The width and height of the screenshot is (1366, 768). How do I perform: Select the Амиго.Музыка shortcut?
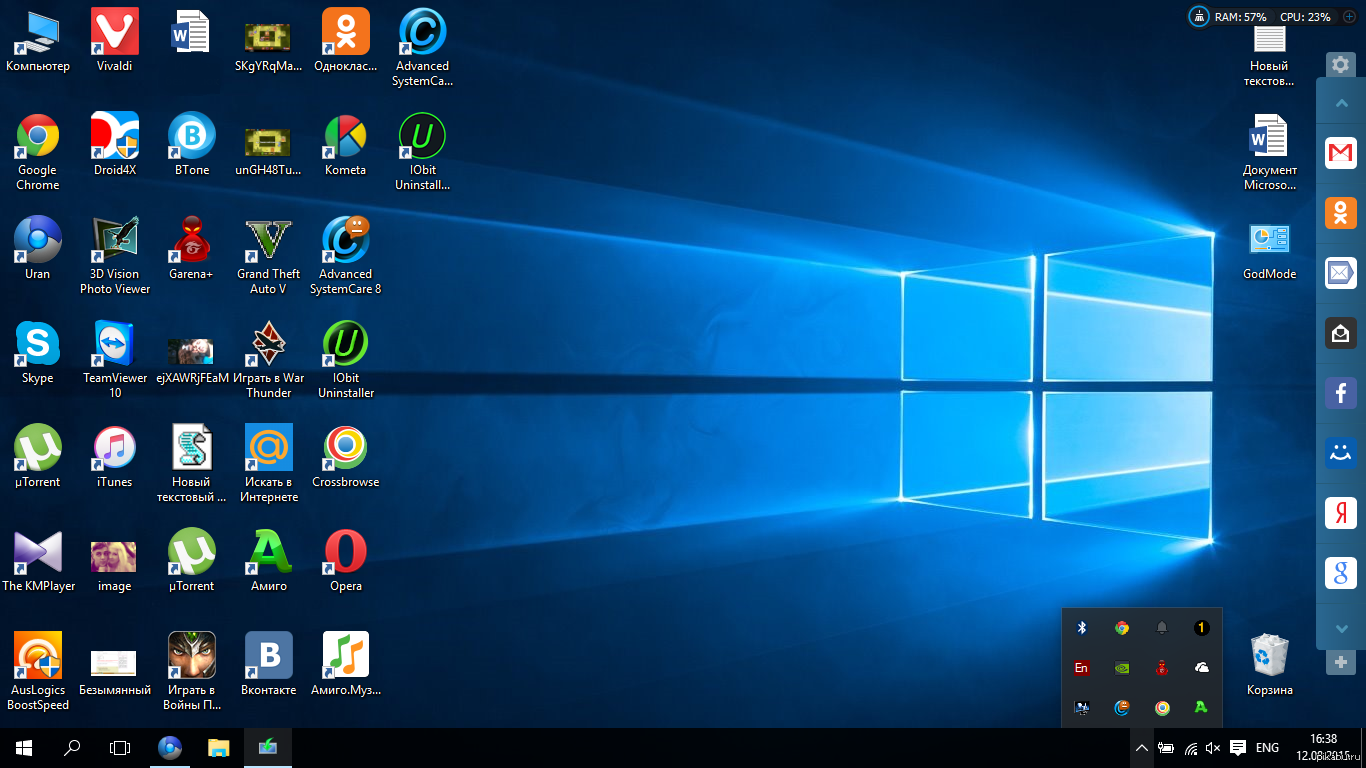346,665
